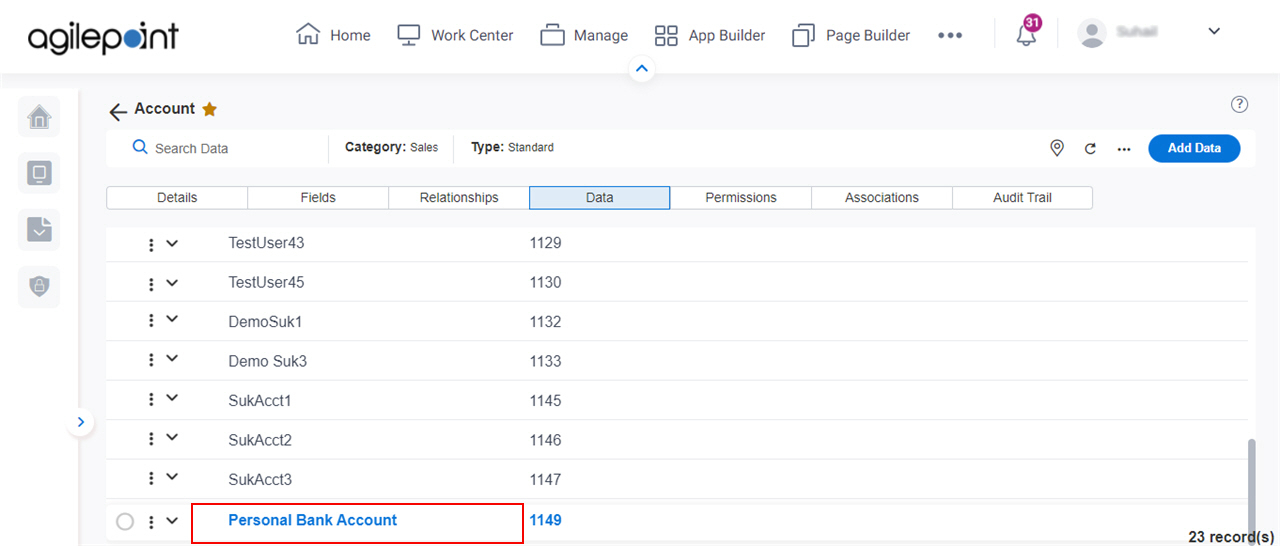Switch to the Details tab
The width and height of the screenshot is (1280, 546).
point(177,198)
